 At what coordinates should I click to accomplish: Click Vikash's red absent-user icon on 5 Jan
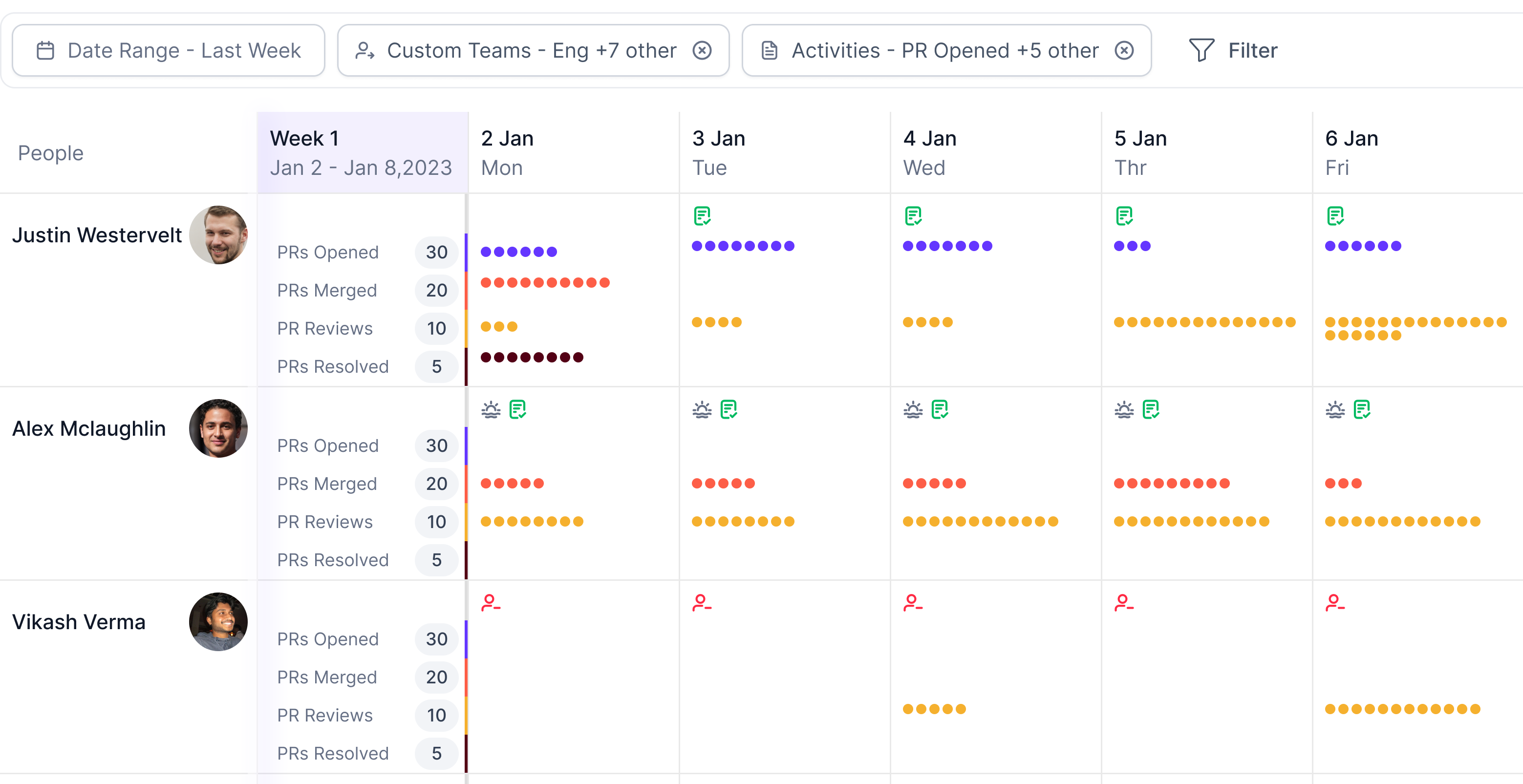coord(1123,602)
